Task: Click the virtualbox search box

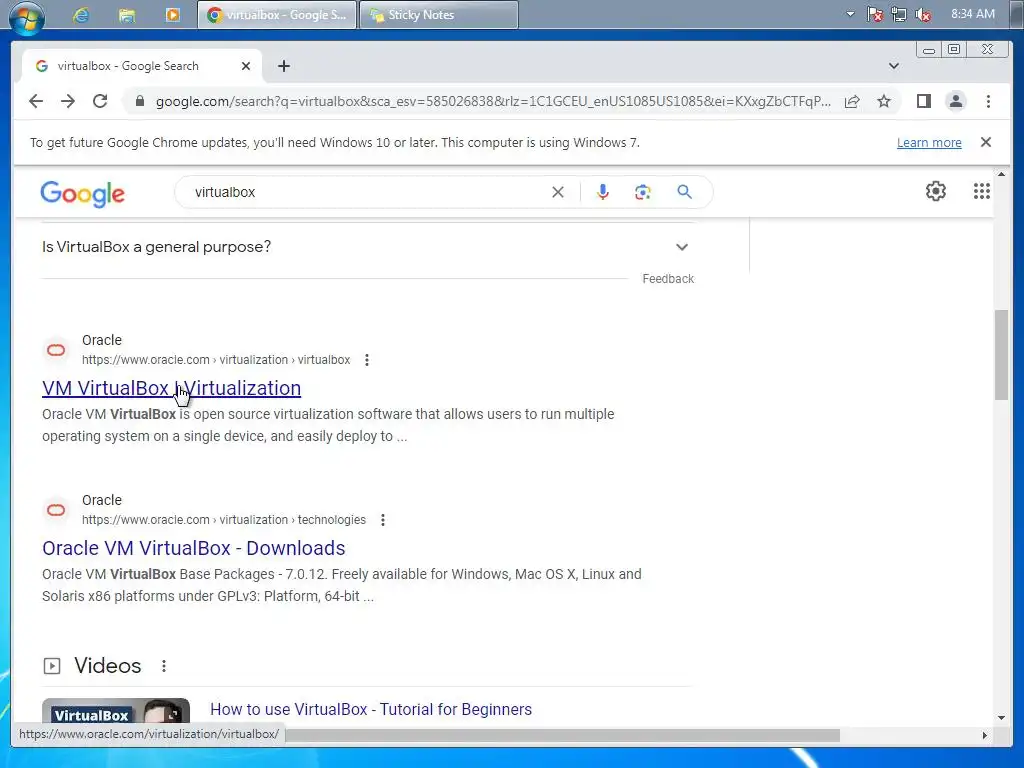Action: [366, 192]
